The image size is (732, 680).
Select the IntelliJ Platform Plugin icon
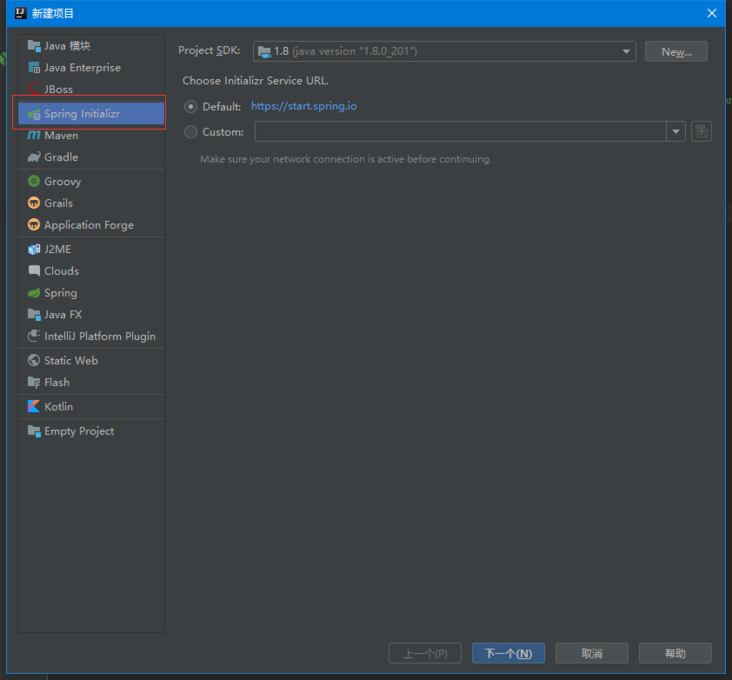click(34, 336)
